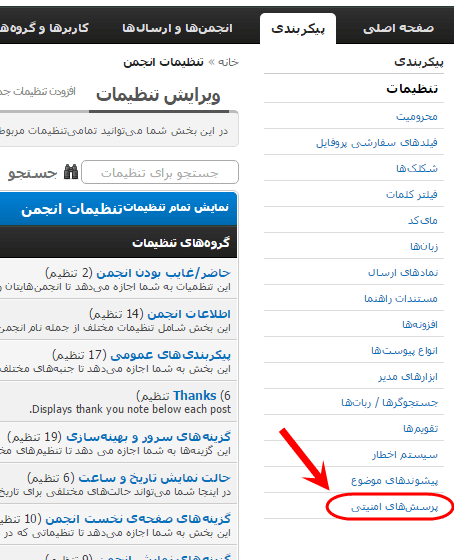Open مستندات راهنما sidebar link
This screenshot has height=560, width=454.
pos(401,299)
